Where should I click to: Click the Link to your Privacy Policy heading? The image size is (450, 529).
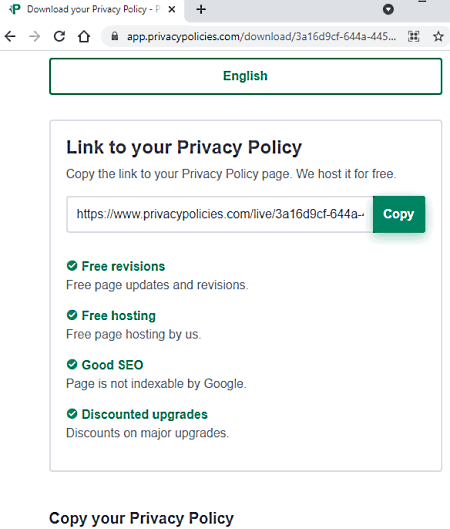(184, 148)
